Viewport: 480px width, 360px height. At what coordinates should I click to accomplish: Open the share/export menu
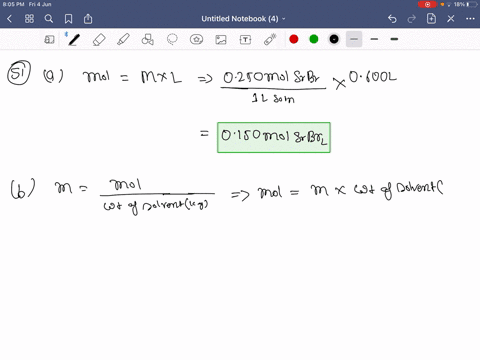(x=88, y=19)
